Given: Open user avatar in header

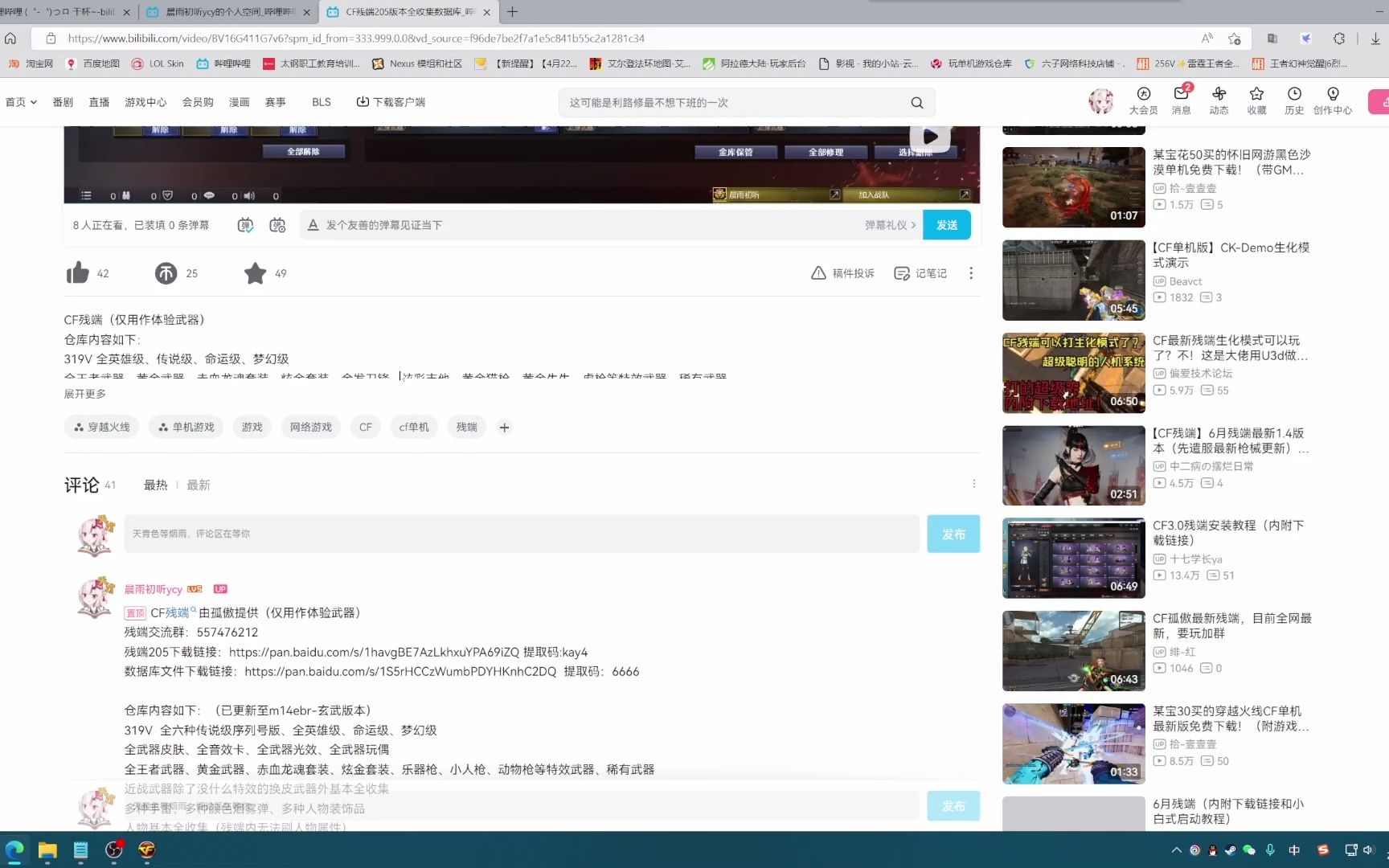Looking at the screenshot, I should pyautogui.click(x=1100, y=102).
